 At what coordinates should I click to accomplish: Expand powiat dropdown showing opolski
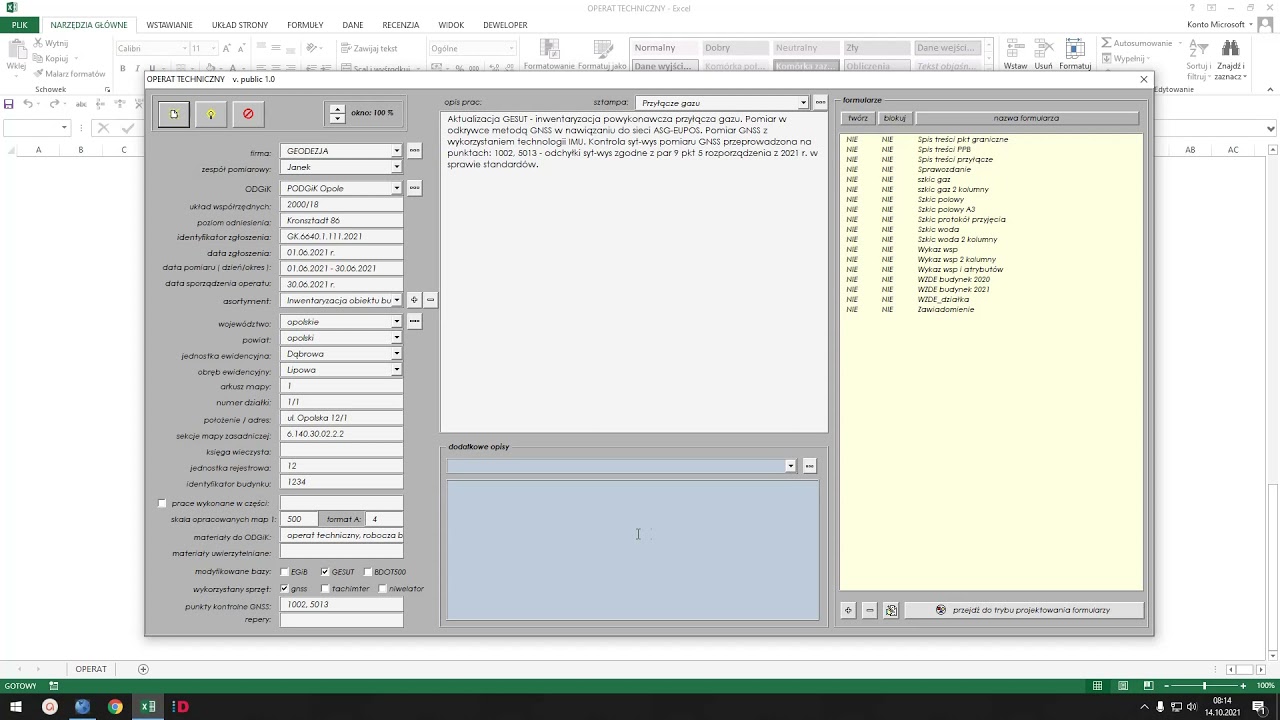tap(397, 338)
